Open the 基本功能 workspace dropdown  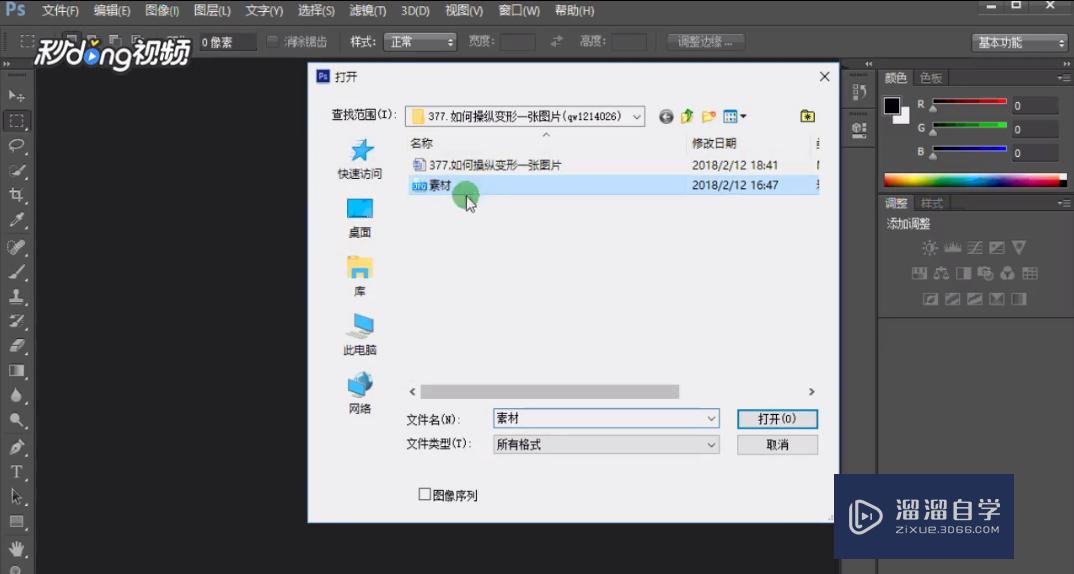(1019, 42)
